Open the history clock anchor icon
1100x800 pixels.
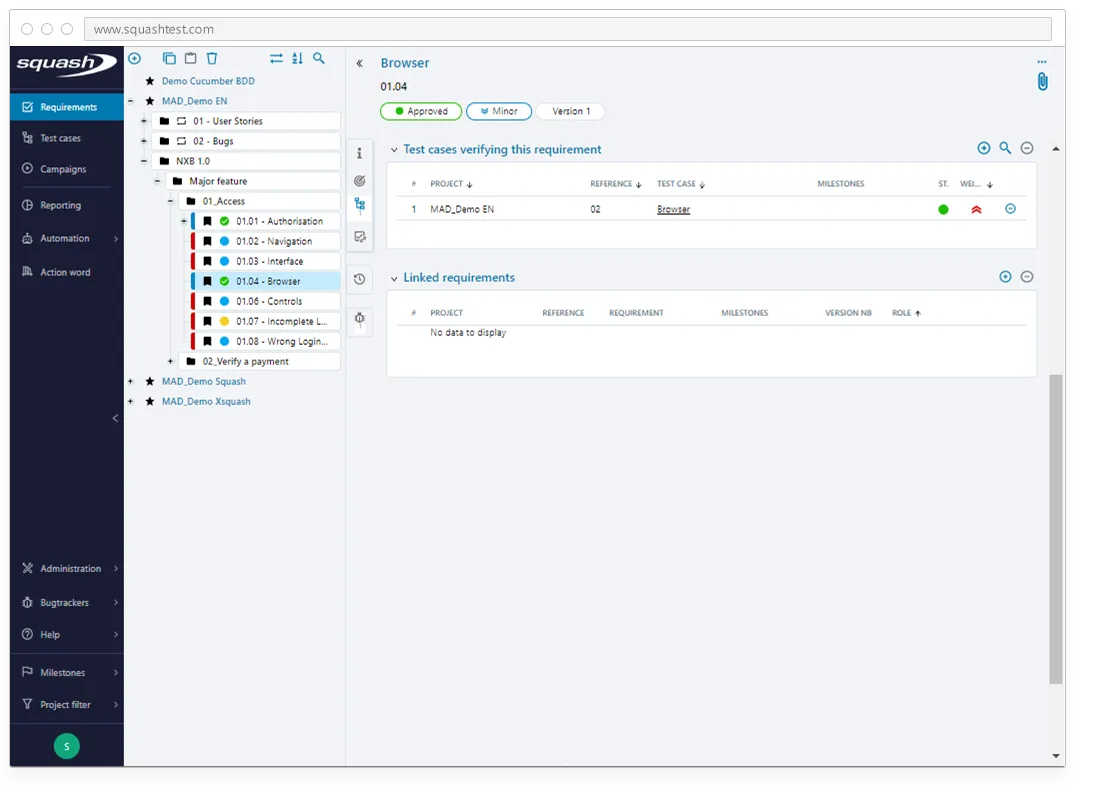point(359,279)
